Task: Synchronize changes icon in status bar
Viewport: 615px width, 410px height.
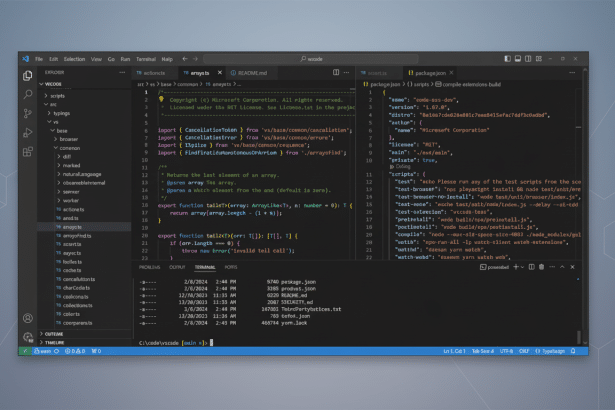Action: coord(56,351)
